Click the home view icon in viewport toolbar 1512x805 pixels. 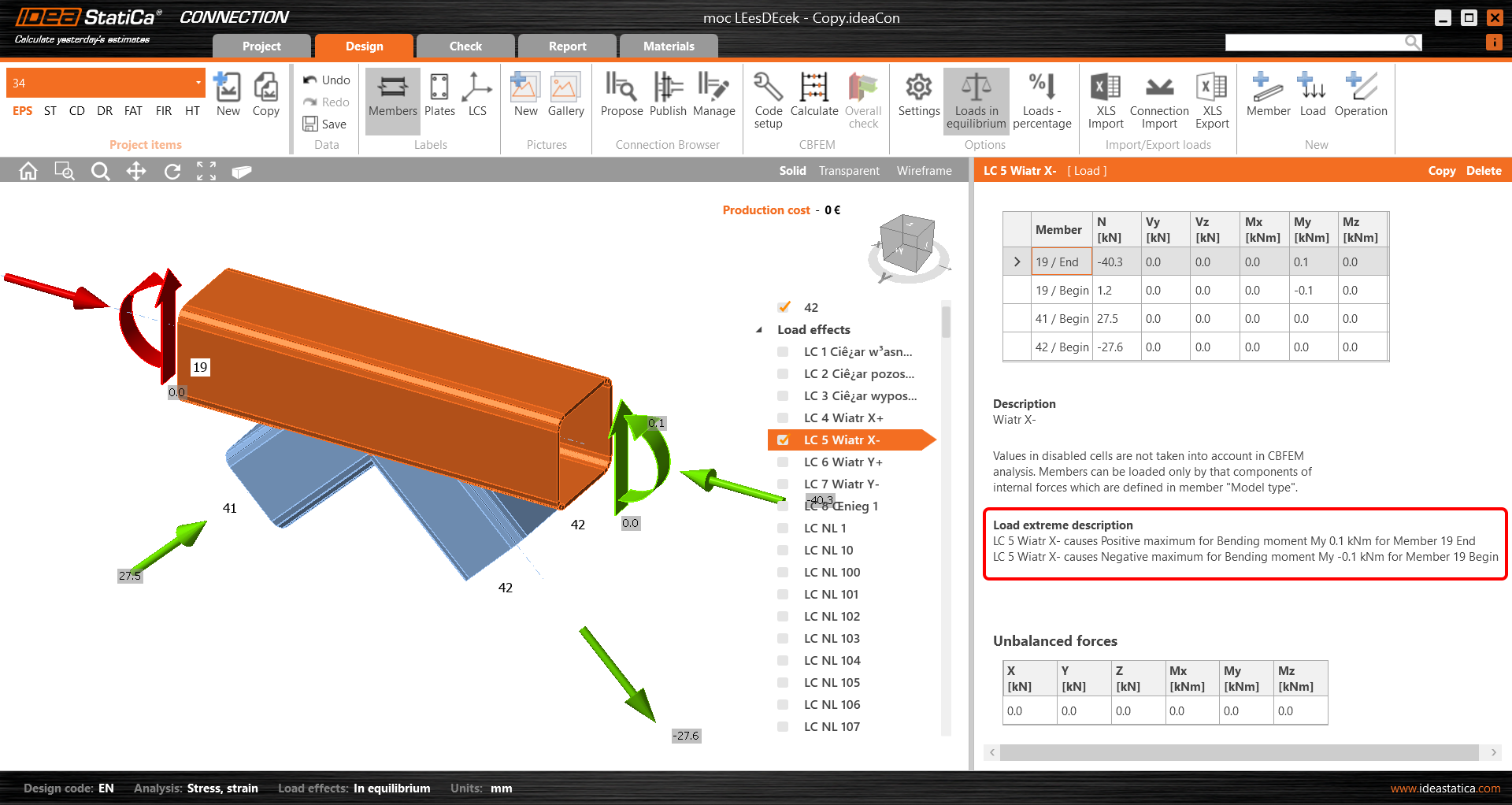point(28,171)
